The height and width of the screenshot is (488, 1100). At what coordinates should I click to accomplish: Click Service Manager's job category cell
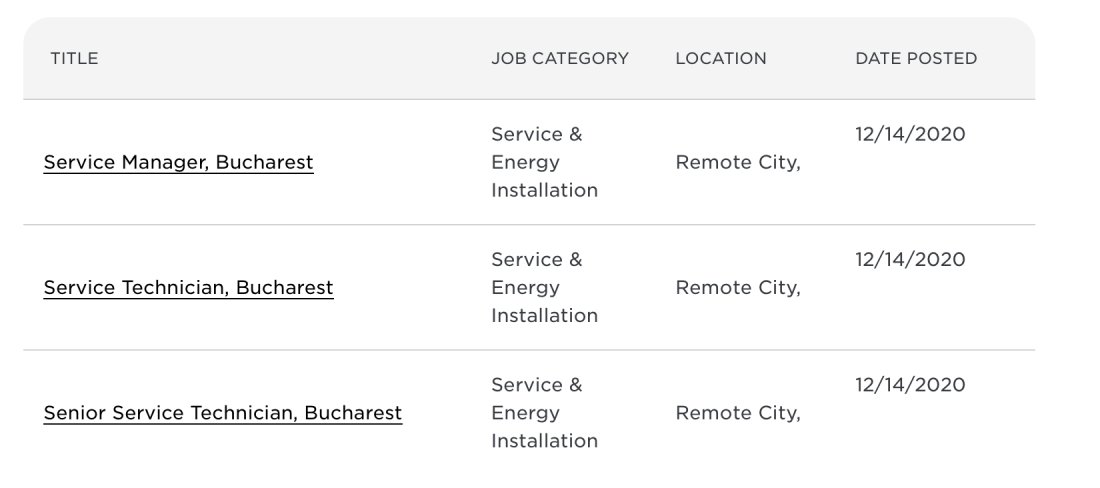[544, 162]
